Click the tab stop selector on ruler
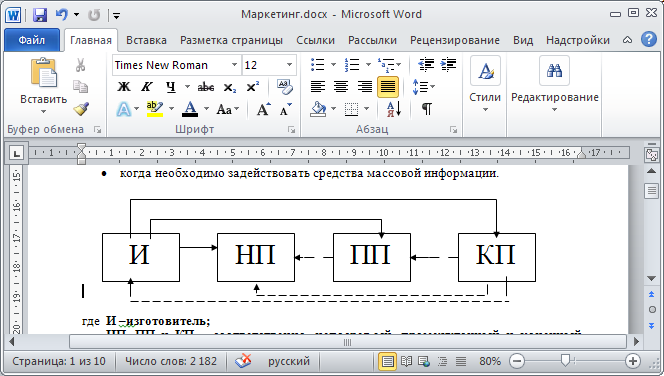 pyautogui.click(x=17, y=153)
